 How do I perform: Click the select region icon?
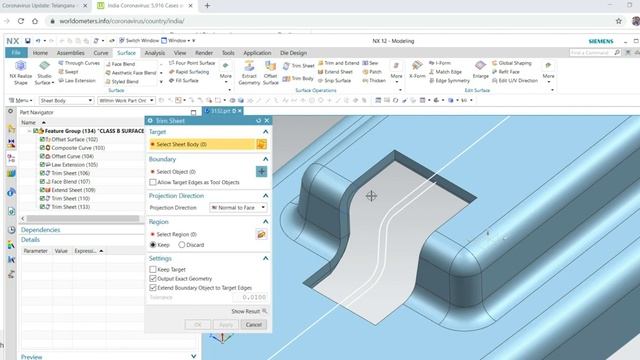261,234
